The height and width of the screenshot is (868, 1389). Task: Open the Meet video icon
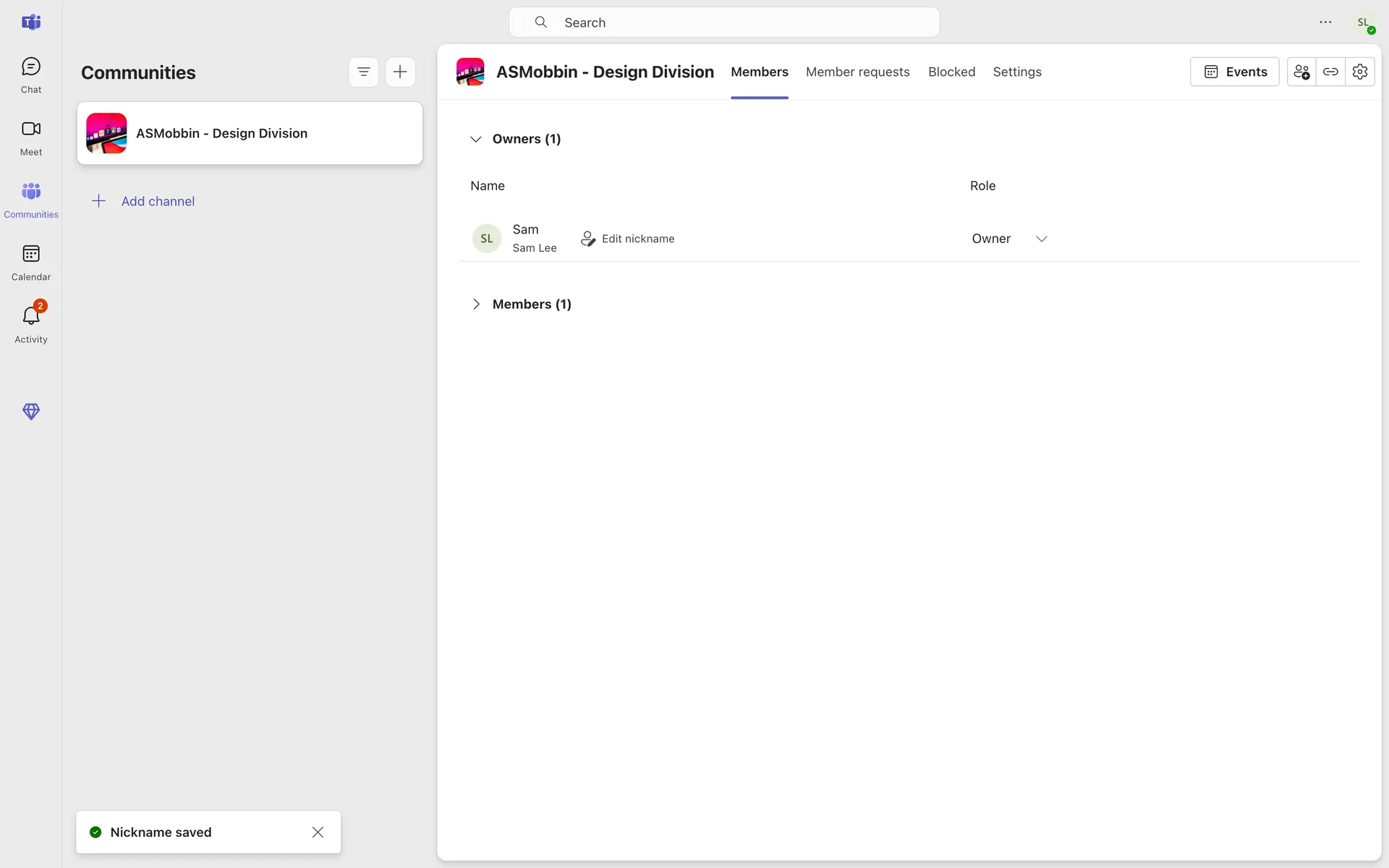point(30,137)
